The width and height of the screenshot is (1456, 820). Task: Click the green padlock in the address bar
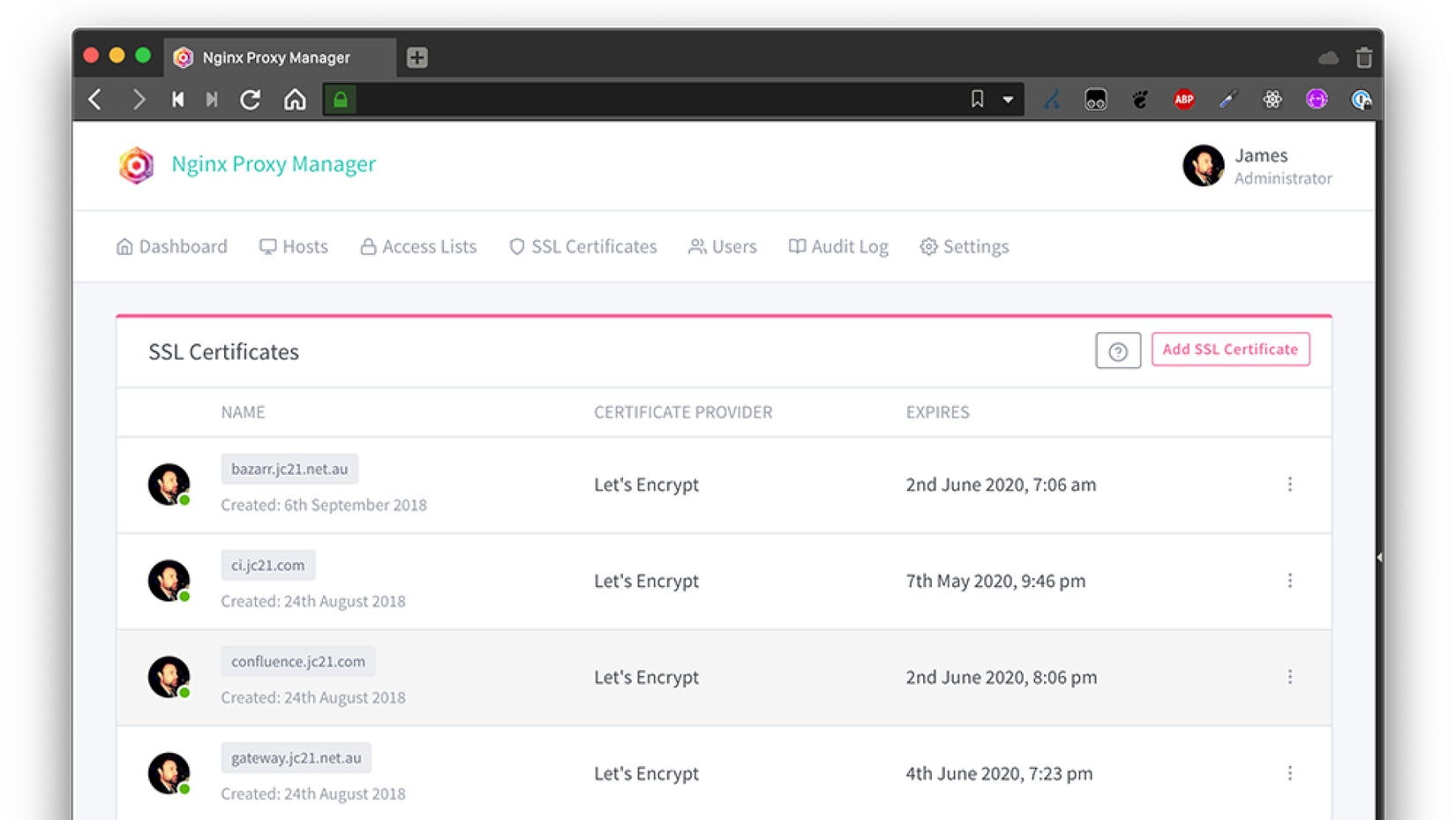(x=341, y=100)
